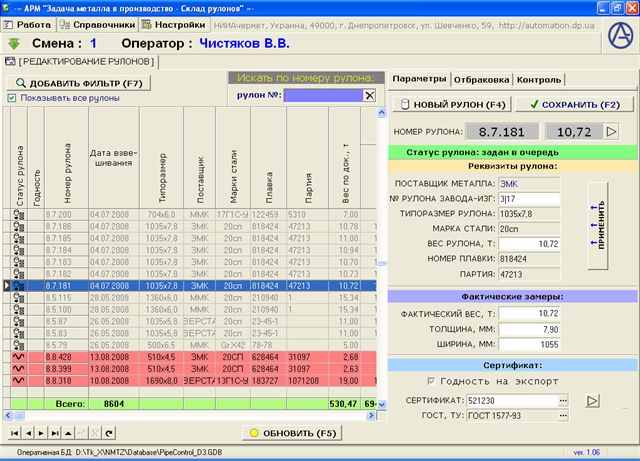Click the 'рулон №' search input field
Image resolution: width=640 pixels, height=461 pixels.
tap(323, 96)
